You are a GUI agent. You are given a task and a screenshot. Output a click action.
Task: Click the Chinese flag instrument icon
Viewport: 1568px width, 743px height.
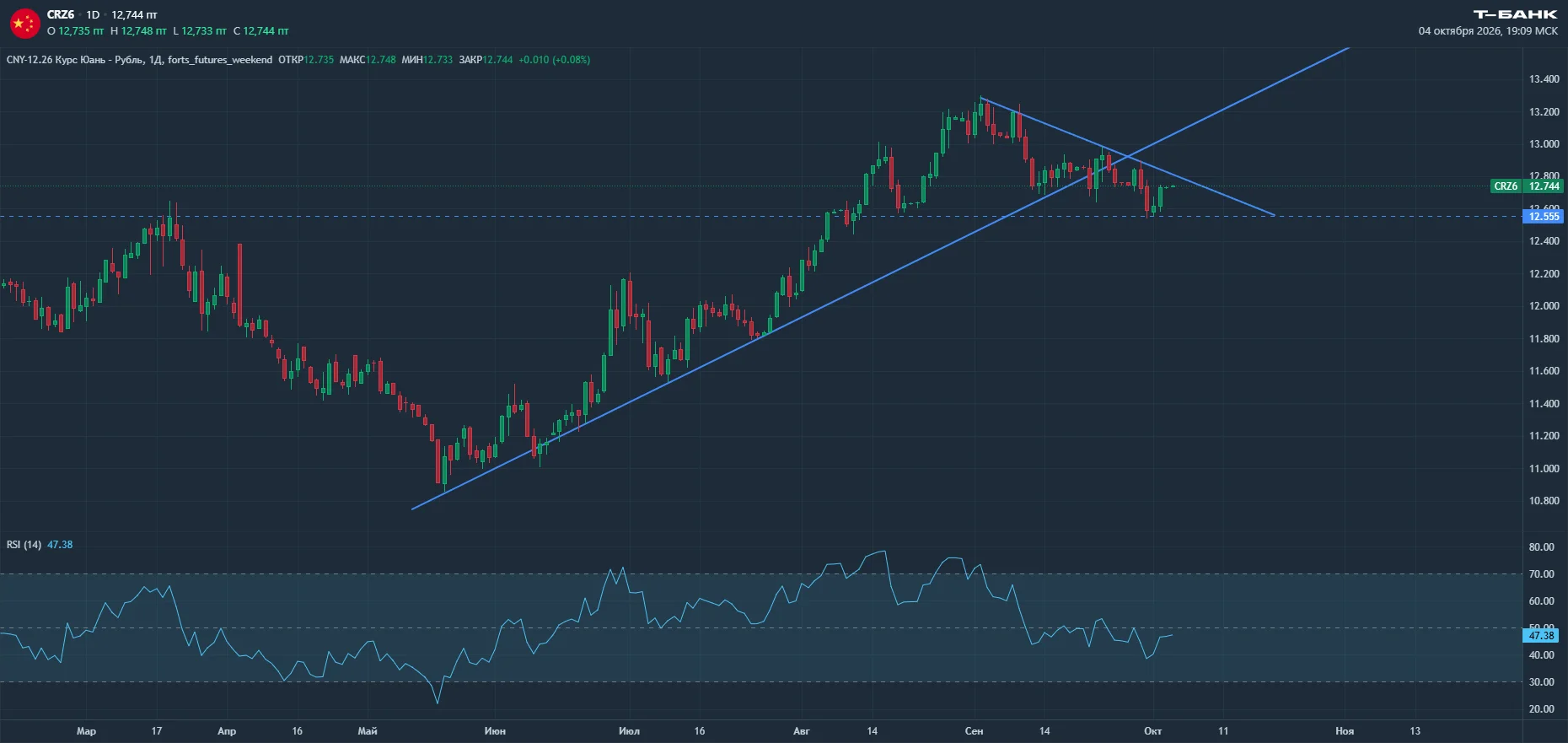click(24, 24)
